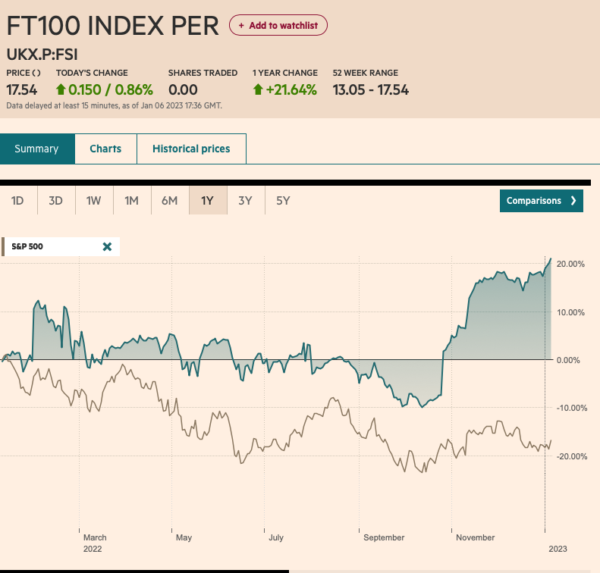Expand the Comparisons panel
Viewport: 600px width, 573px height.
[541, 201]
